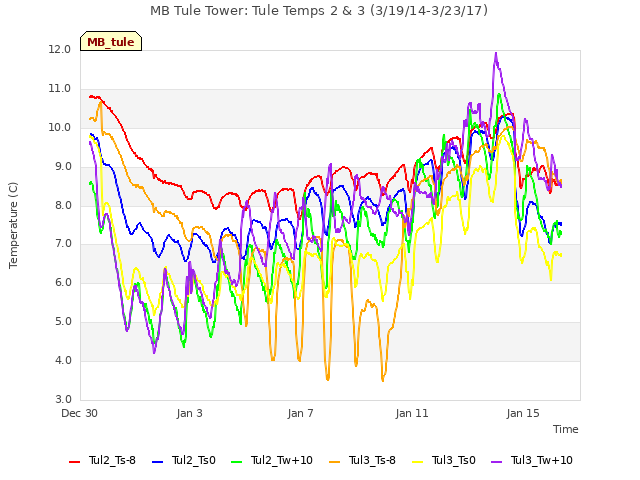Click the chart title text

[319, 11]
